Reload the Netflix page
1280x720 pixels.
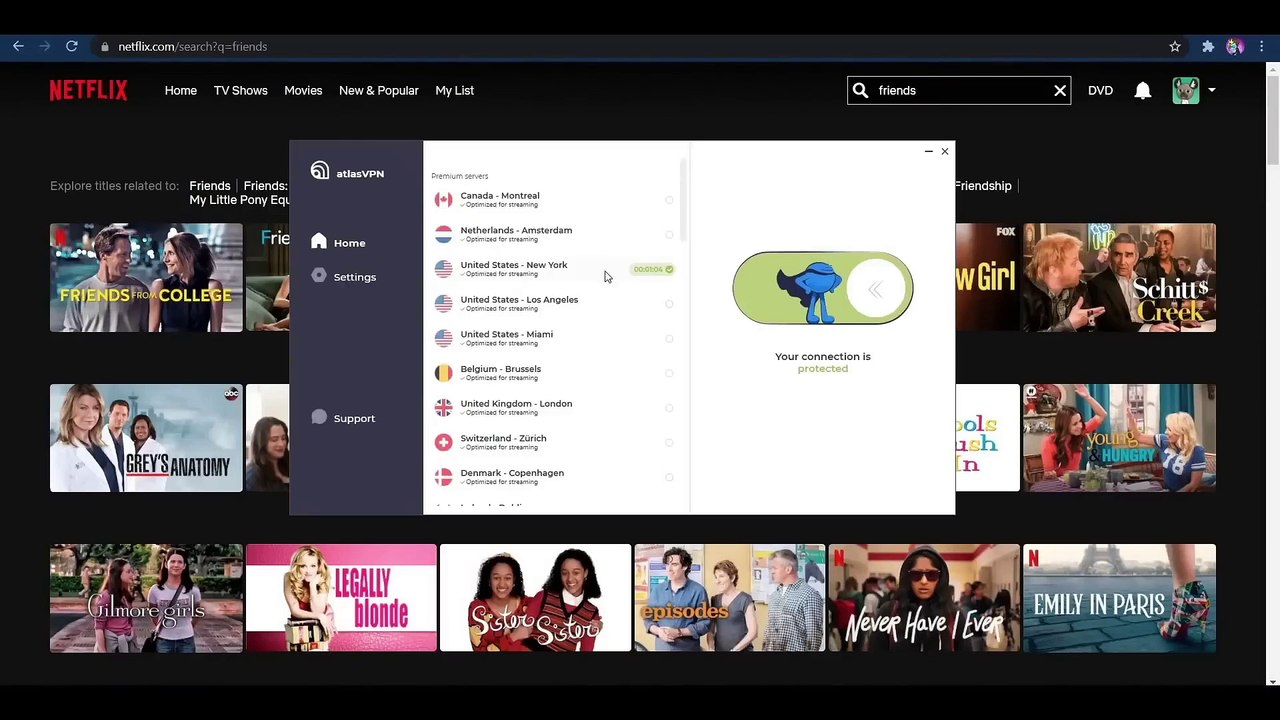72,46
